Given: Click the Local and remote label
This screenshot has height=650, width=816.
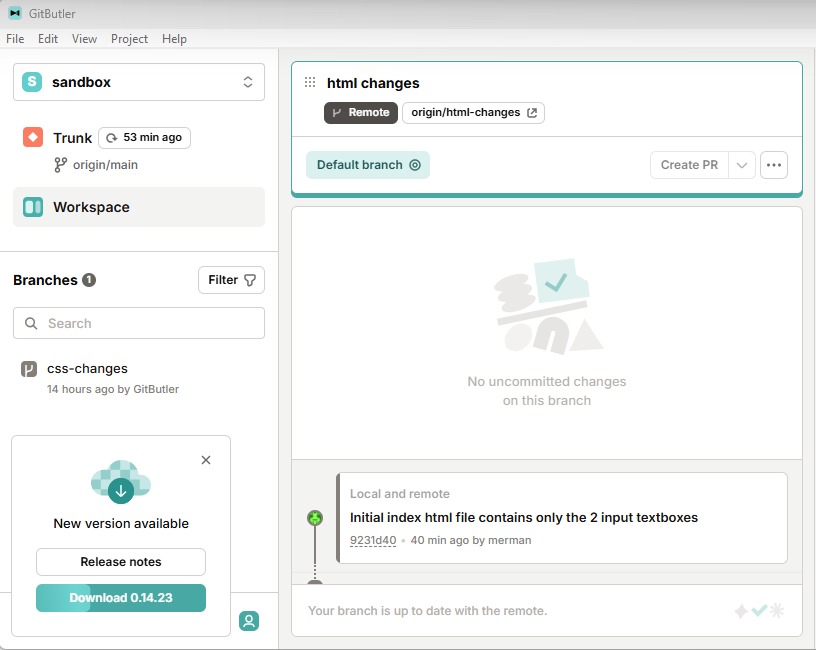Looking at the screenshot, I should coord(400,494).
